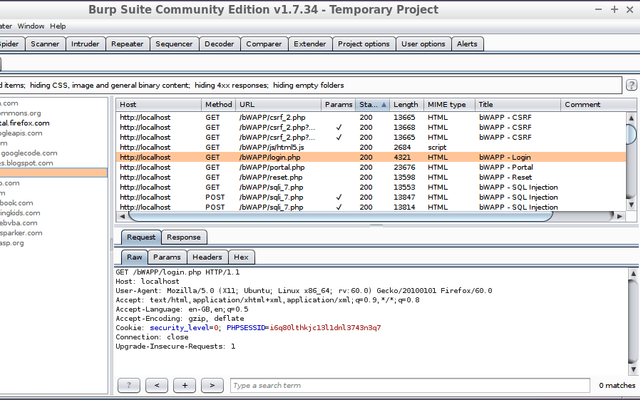Click the search term input field
Viewport: 640px width, 400px height.
tap(410, 385)
